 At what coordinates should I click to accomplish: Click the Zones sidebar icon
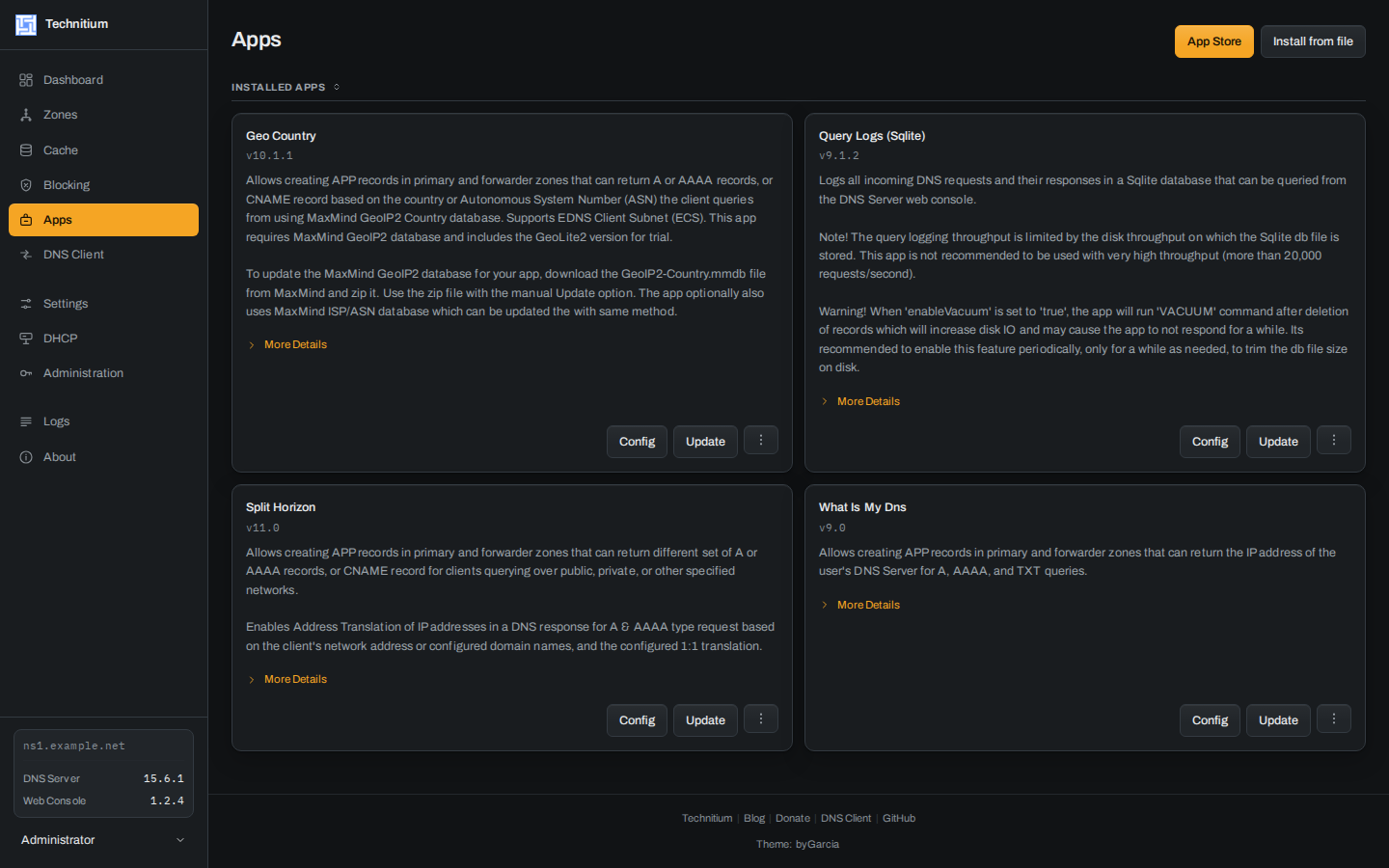click(26, 115)
